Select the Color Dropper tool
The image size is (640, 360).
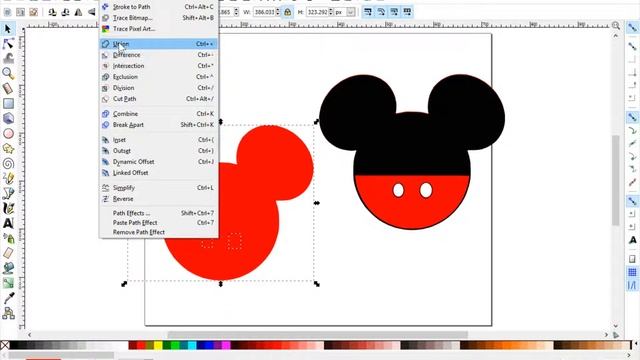coord(8,298)
